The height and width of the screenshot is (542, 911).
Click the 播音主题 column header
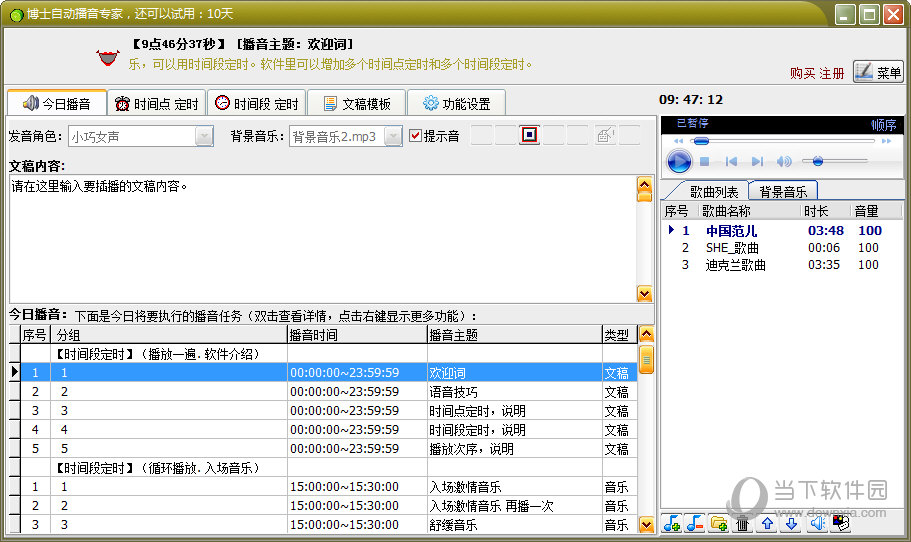[515, 335]
